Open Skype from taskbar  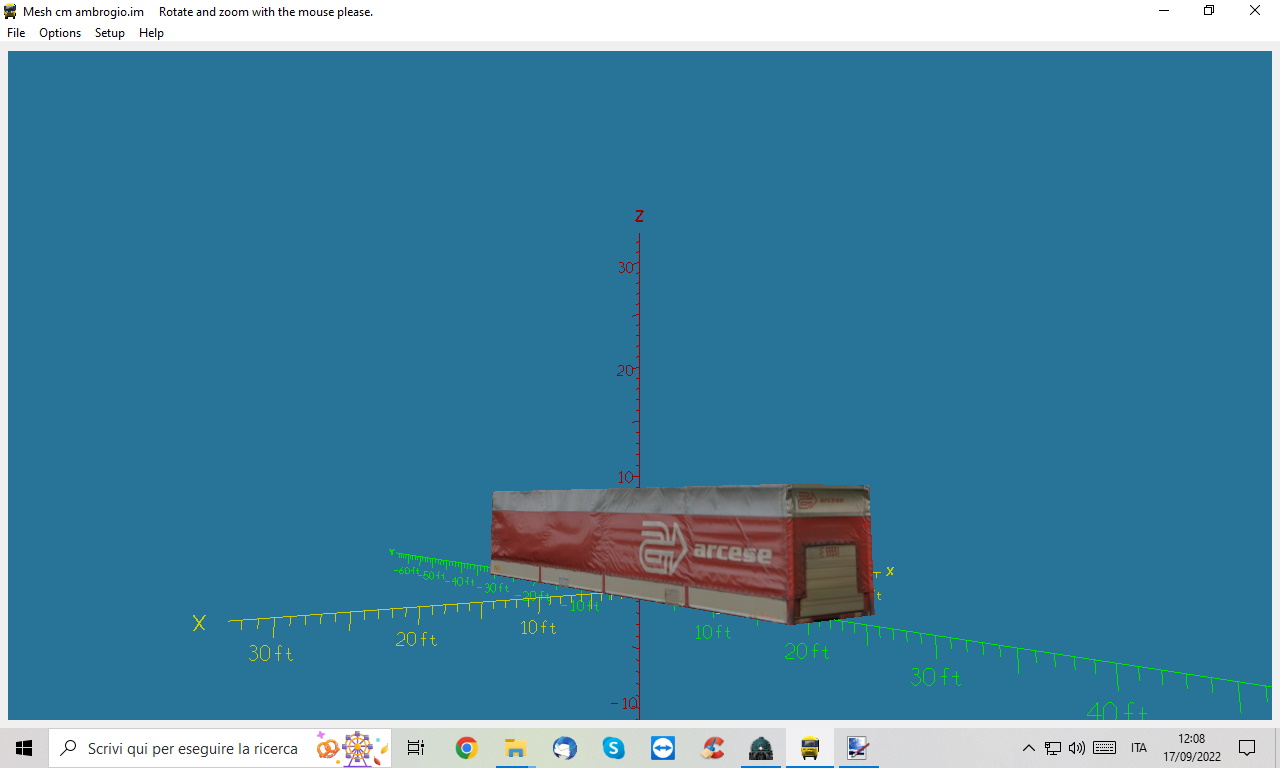(x=613, y=748)
